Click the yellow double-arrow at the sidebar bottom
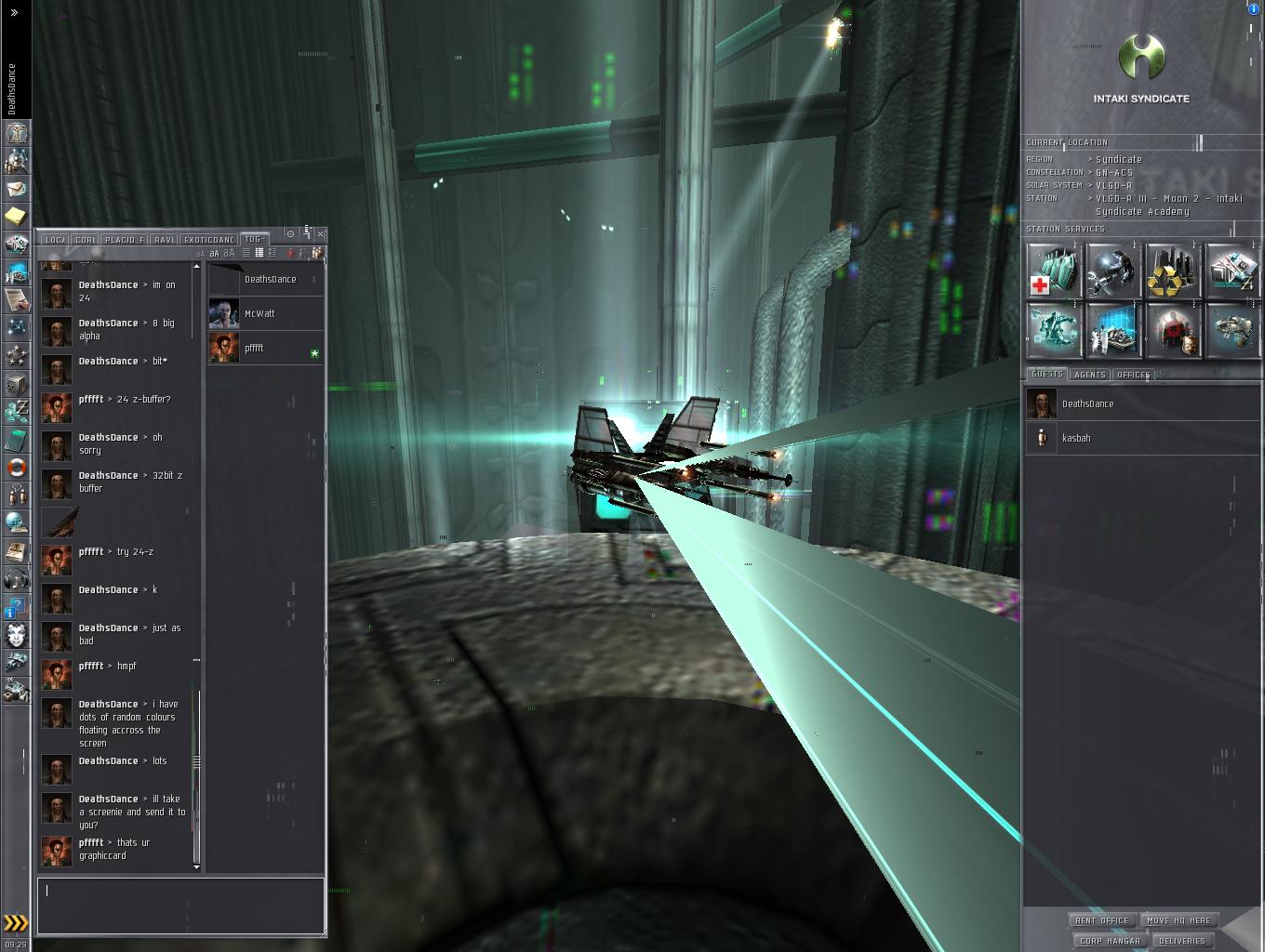Screen dimensions: 1265x952 [x=16, y=923]
